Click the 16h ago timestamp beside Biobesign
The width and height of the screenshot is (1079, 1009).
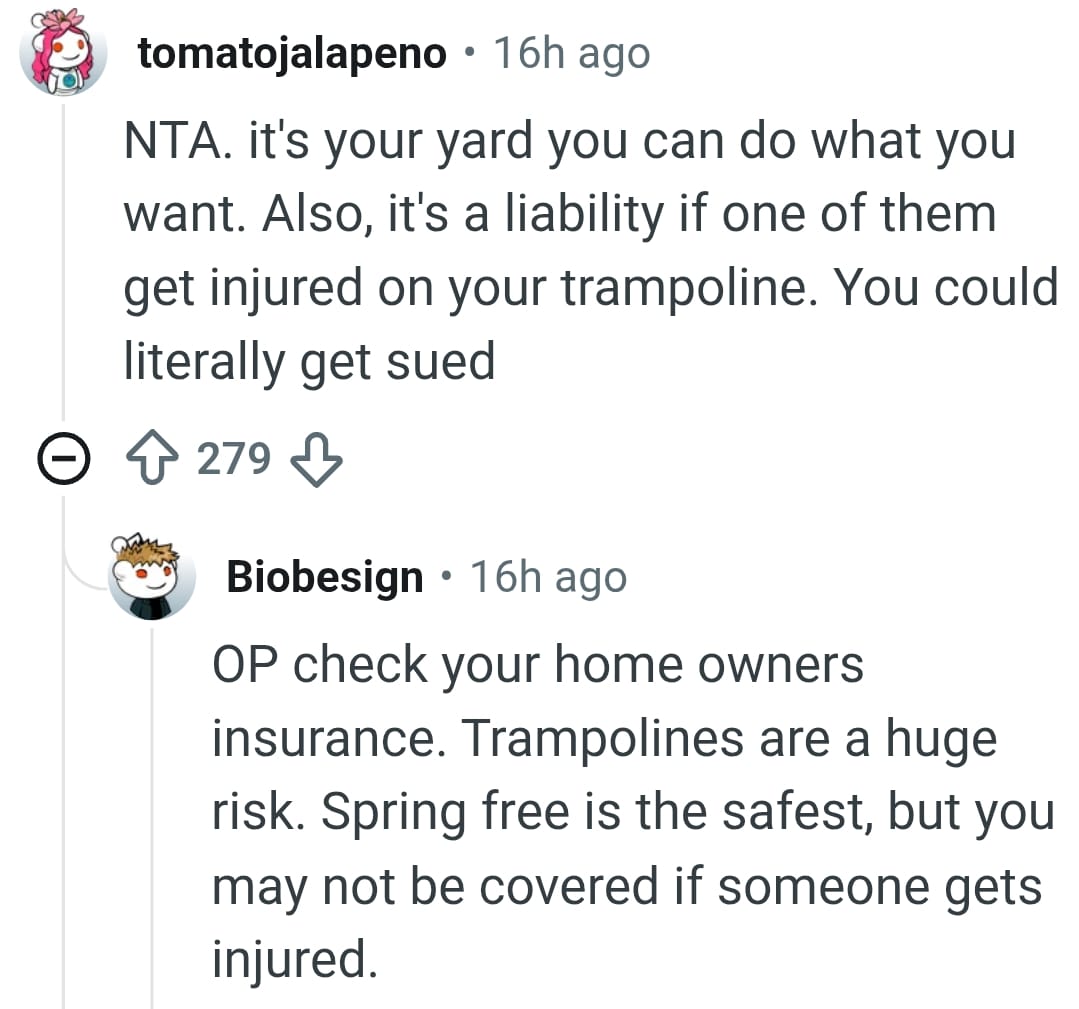tap(548, 577)
